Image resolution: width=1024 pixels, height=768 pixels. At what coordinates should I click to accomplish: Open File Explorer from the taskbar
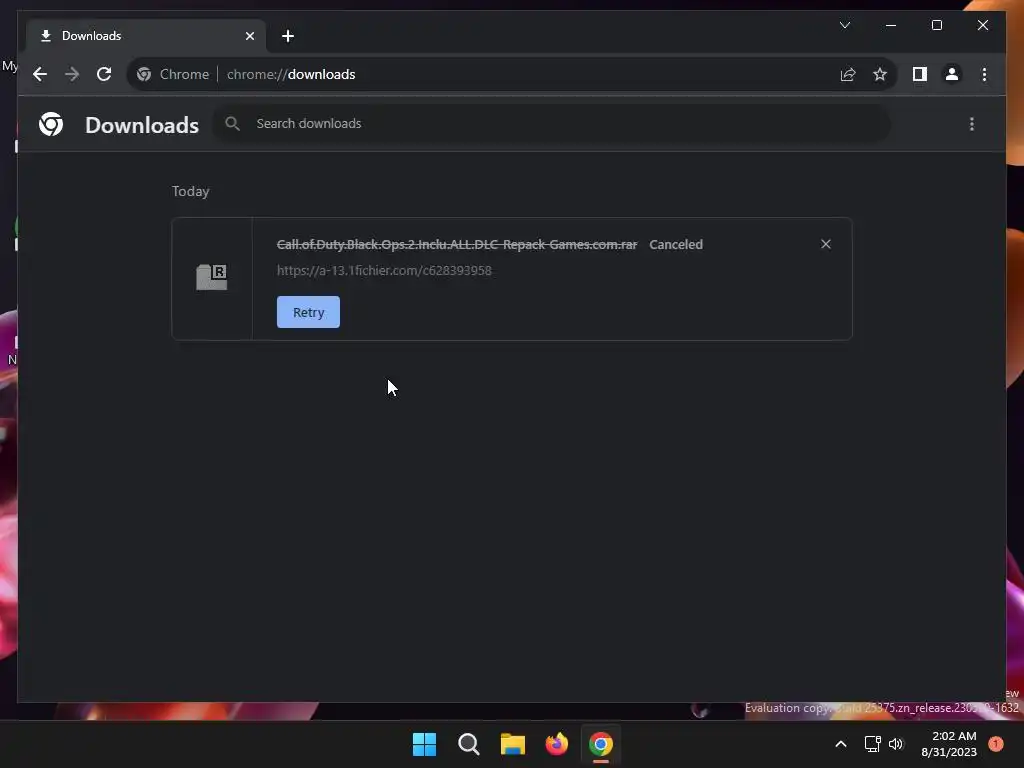coord(513,744)
